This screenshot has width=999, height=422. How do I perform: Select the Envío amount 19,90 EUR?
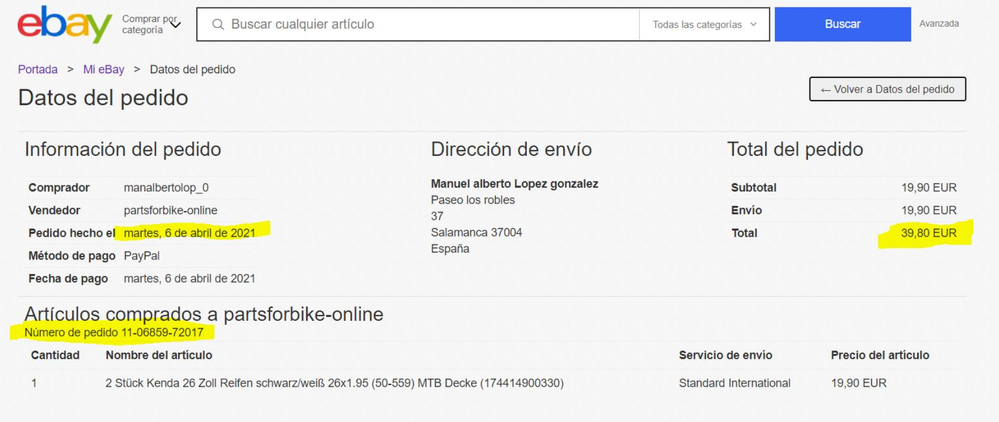[x=929, y=210]
